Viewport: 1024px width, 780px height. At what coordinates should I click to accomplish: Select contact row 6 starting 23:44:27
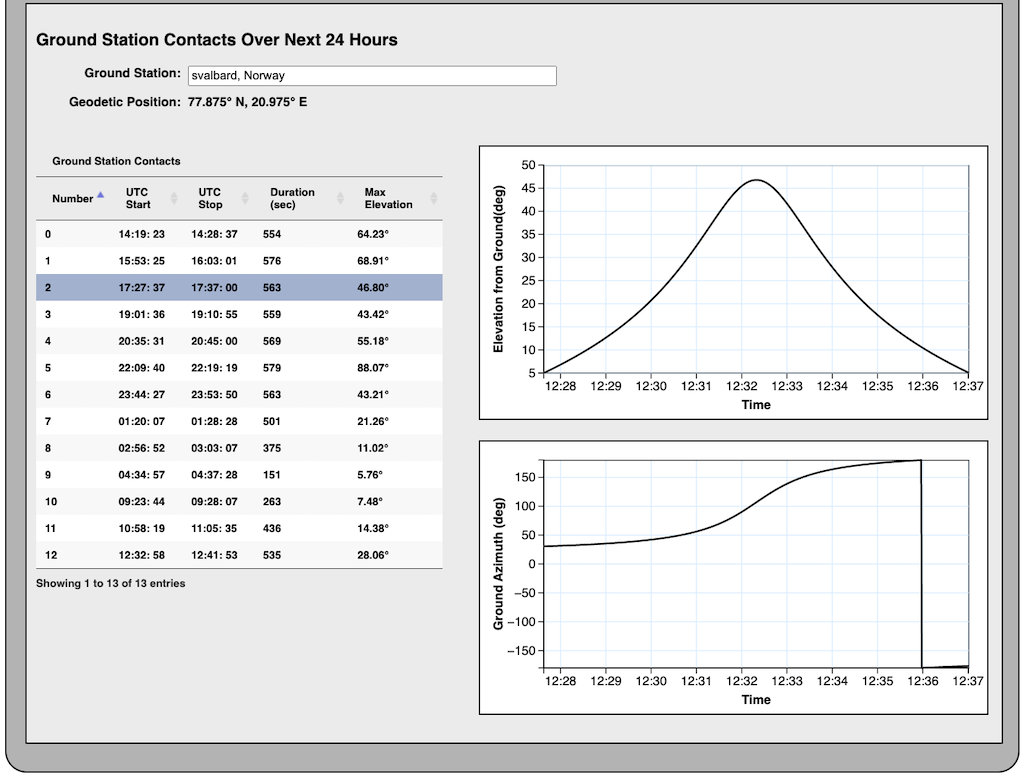coord(239,394)
